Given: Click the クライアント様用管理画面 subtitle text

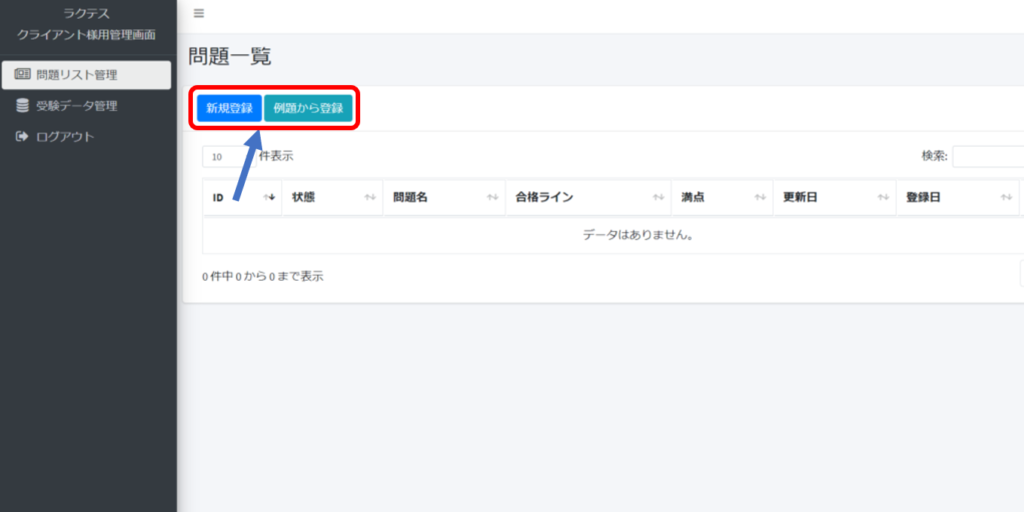Looking at the screenshot, I should point(86,35).
